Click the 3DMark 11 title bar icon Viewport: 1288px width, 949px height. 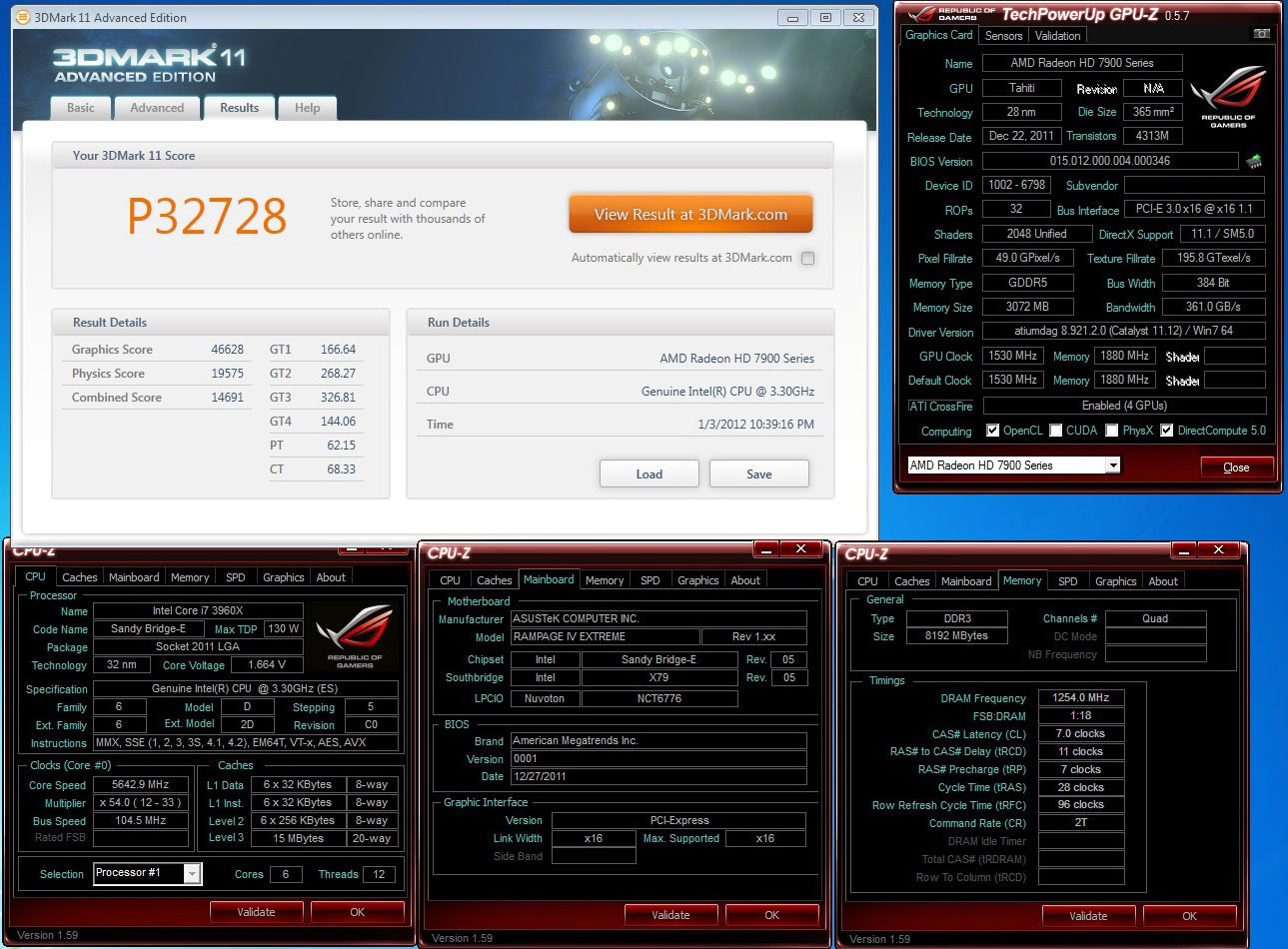[22, 17]
